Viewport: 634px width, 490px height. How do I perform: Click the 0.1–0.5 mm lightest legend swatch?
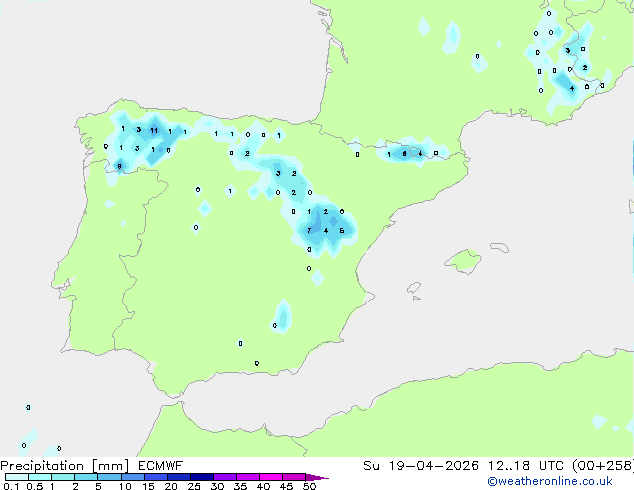pos(17,477)
